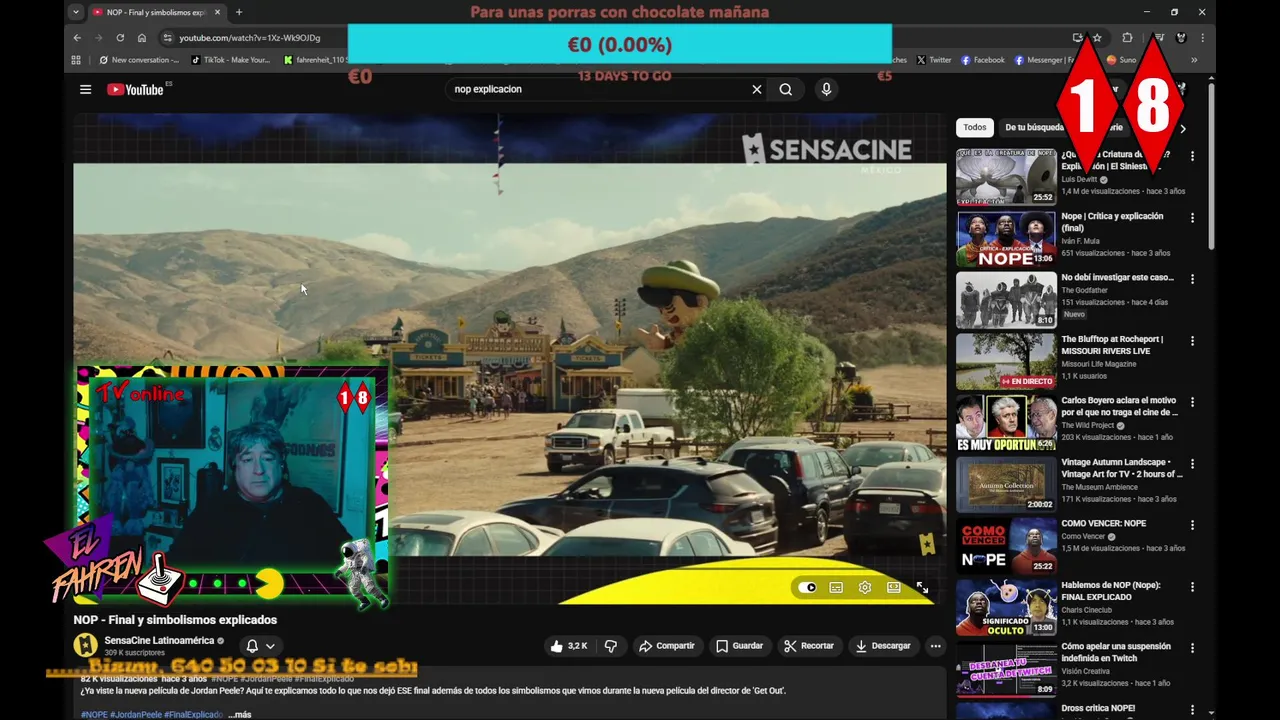Viewport: 1280px width, 720px height.
Task: Click the Compartir share button
Action: click(x=667, y=646)
